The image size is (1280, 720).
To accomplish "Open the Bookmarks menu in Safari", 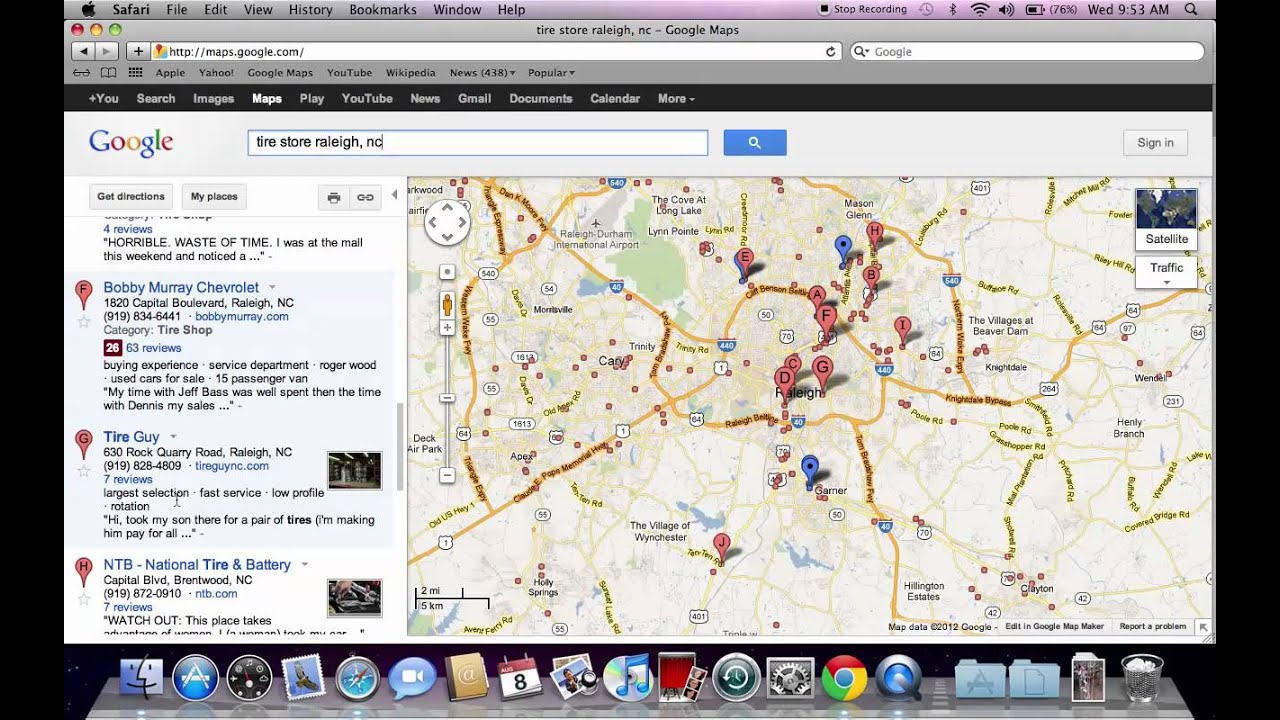I will coord(382,10).
